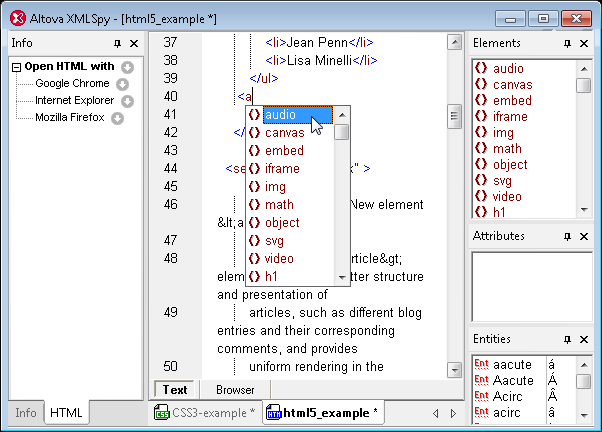Close the Info panel
This screenshot has width=602, height=432.
tap(134, 43)
